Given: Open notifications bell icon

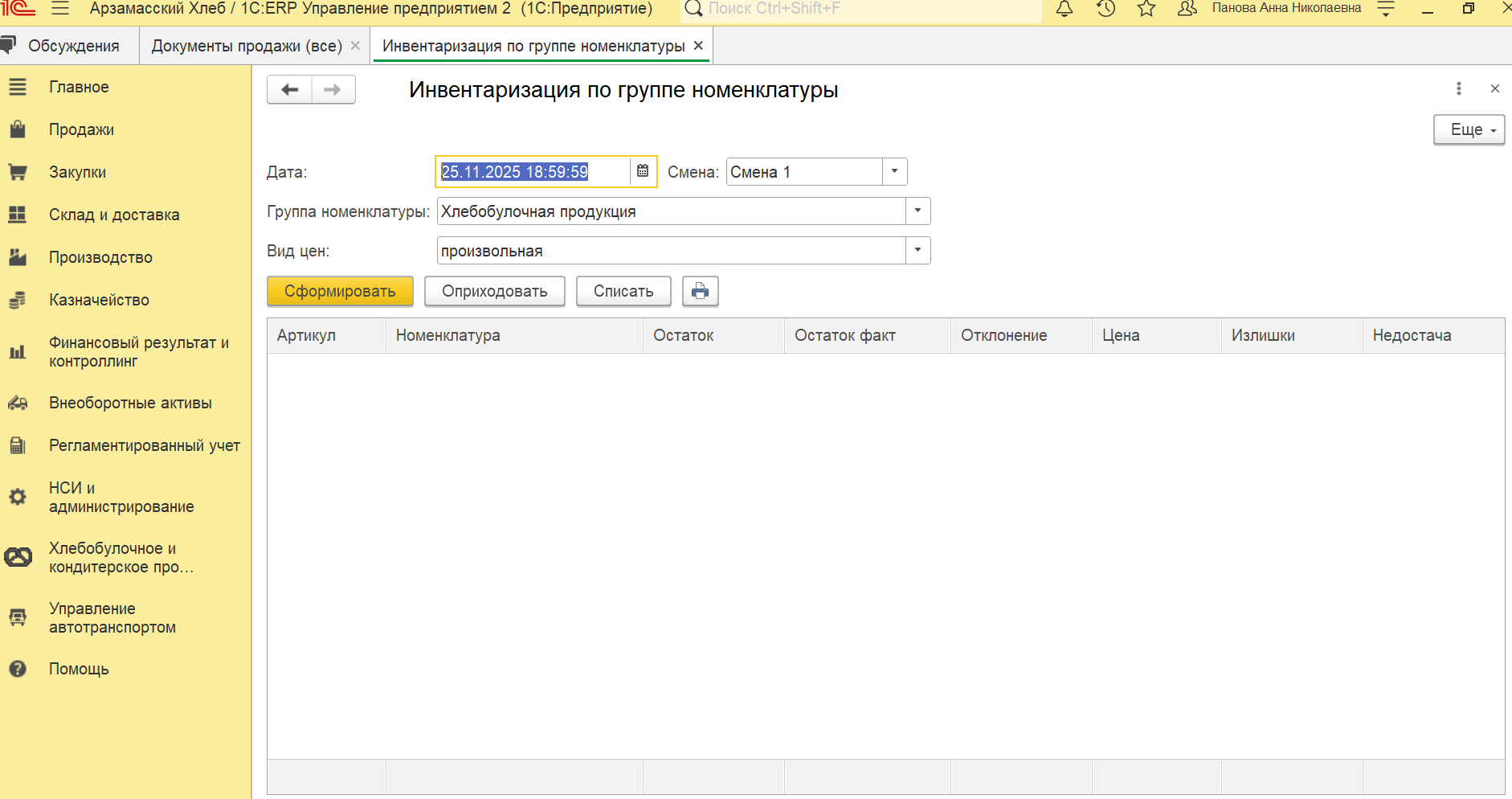Looking at the screenshot, I should coord(1065,9).
